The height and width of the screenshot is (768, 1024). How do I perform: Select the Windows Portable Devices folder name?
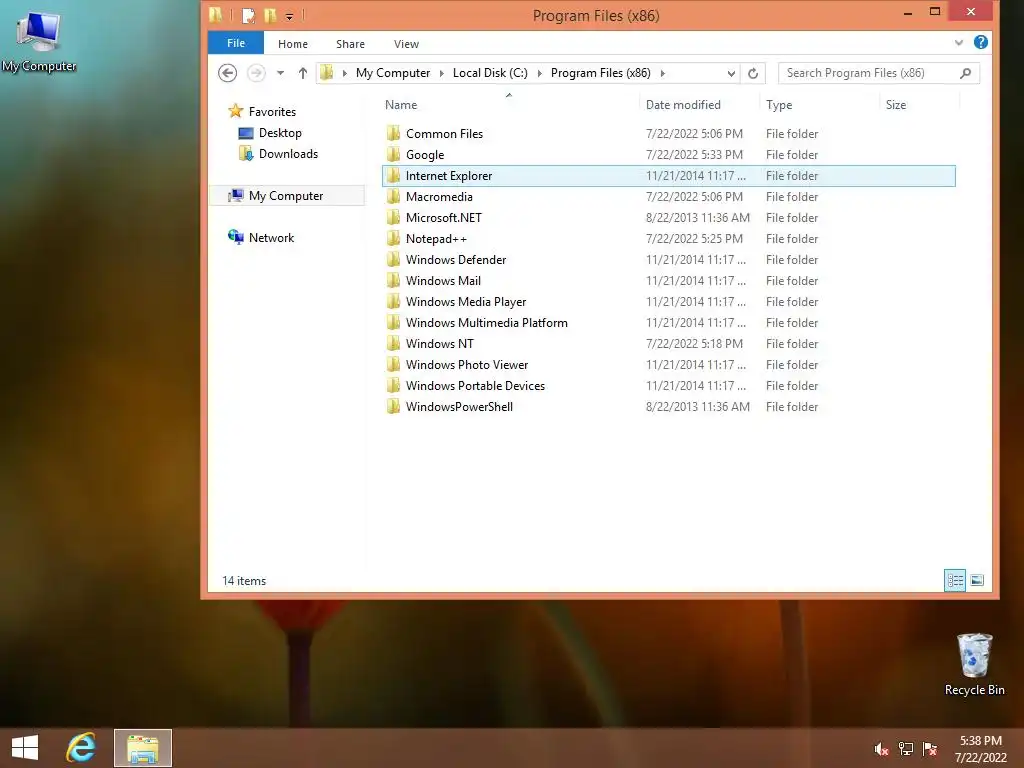pos(475,385)
